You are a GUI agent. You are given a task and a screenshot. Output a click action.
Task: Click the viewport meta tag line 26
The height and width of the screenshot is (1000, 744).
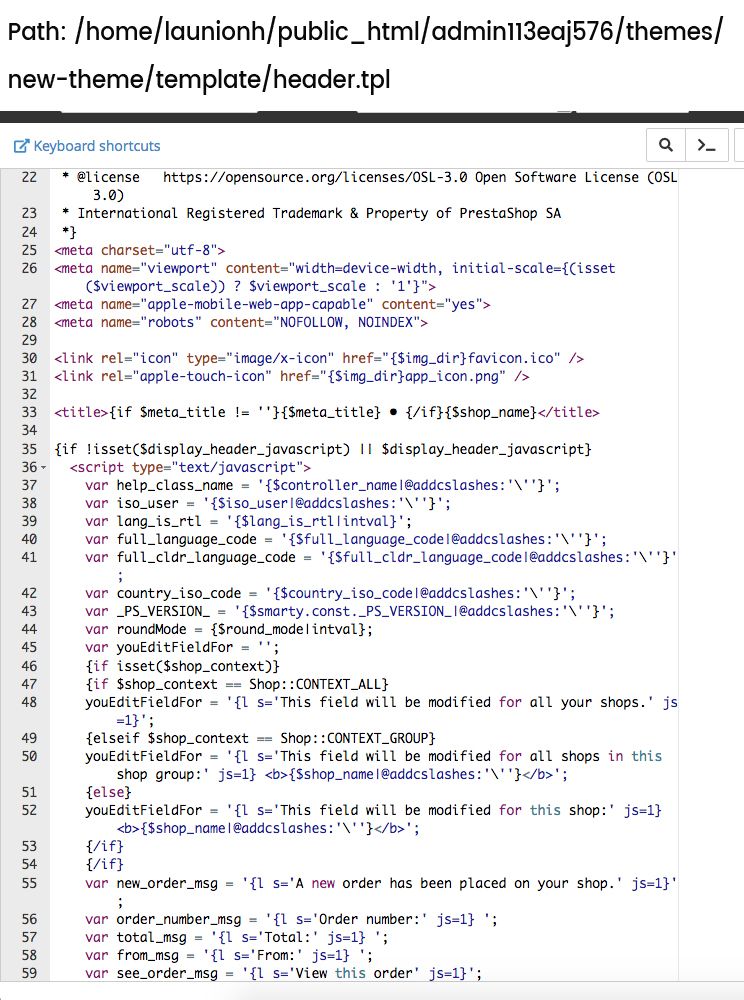click(335, 277)
